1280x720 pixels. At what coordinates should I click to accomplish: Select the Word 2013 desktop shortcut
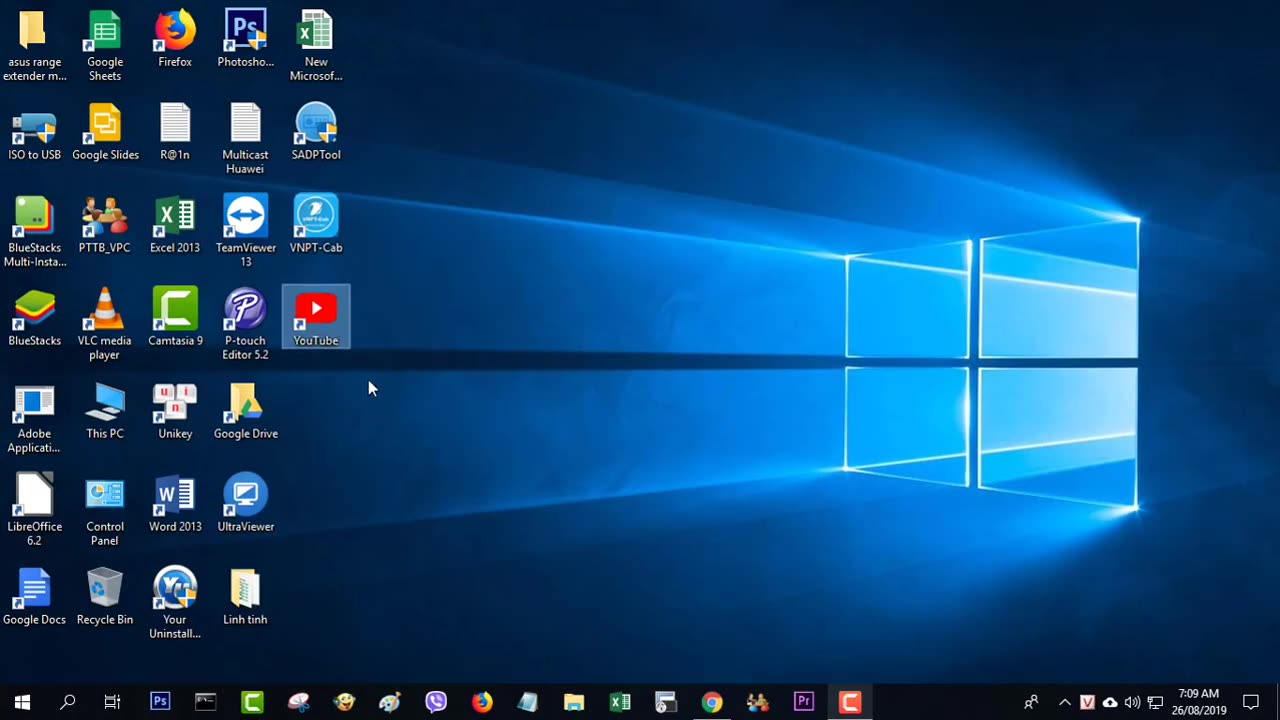[x=175, y=505]
